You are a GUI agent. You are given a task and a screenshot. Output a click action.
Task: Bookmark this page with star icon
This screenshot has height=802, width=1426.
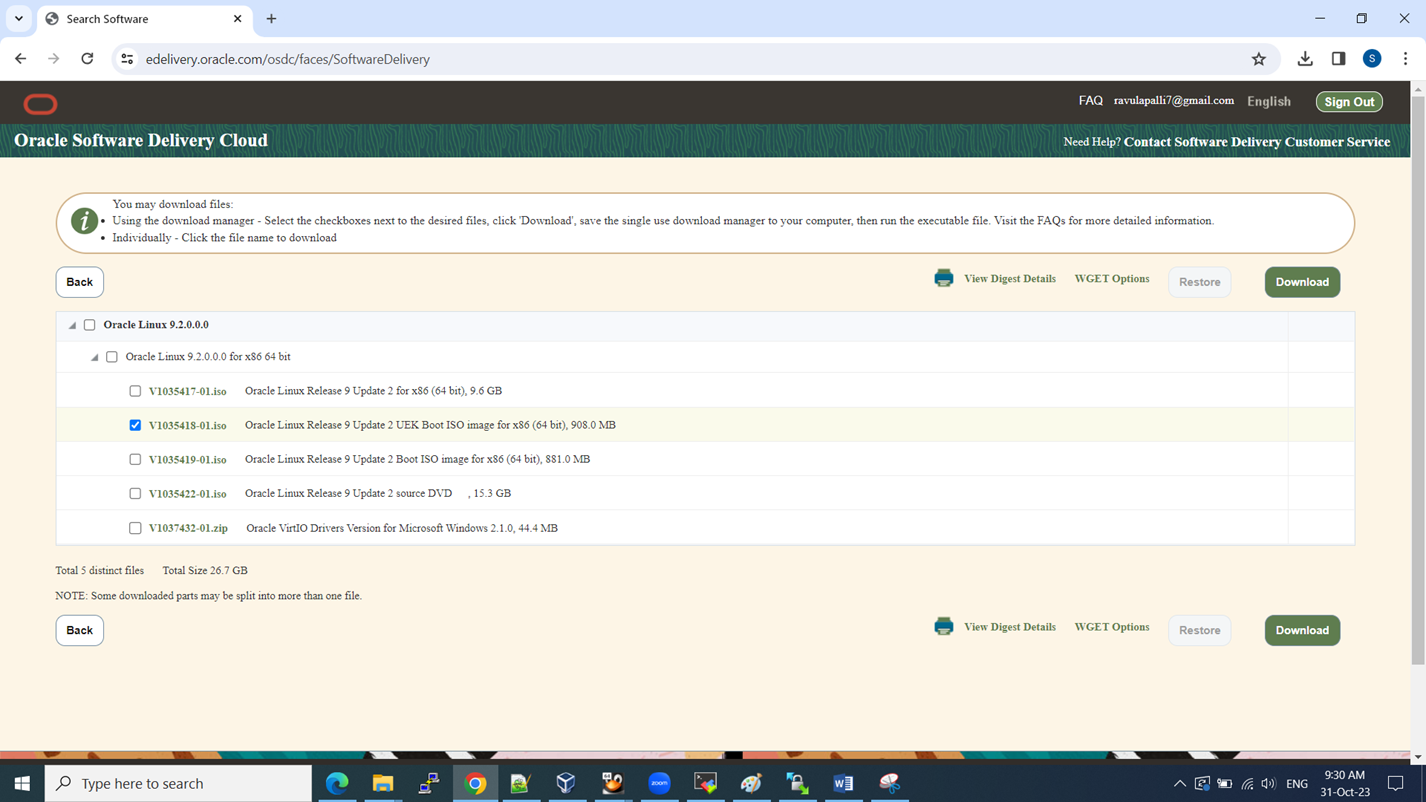coord(1259,59)
